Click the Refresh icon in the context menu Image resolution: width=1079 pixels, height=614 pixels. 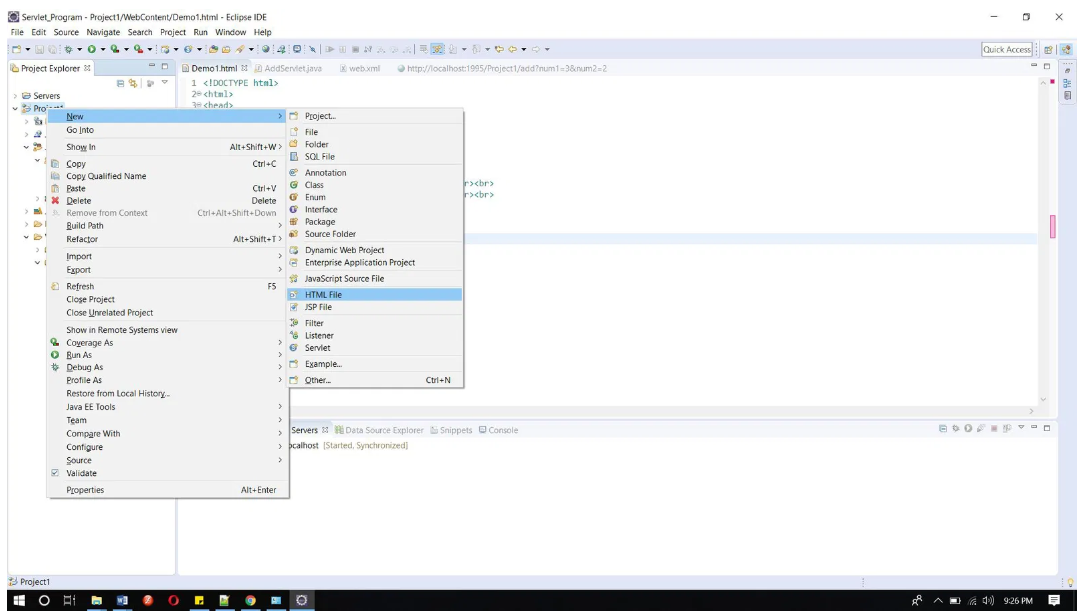[x=56, y=287]
